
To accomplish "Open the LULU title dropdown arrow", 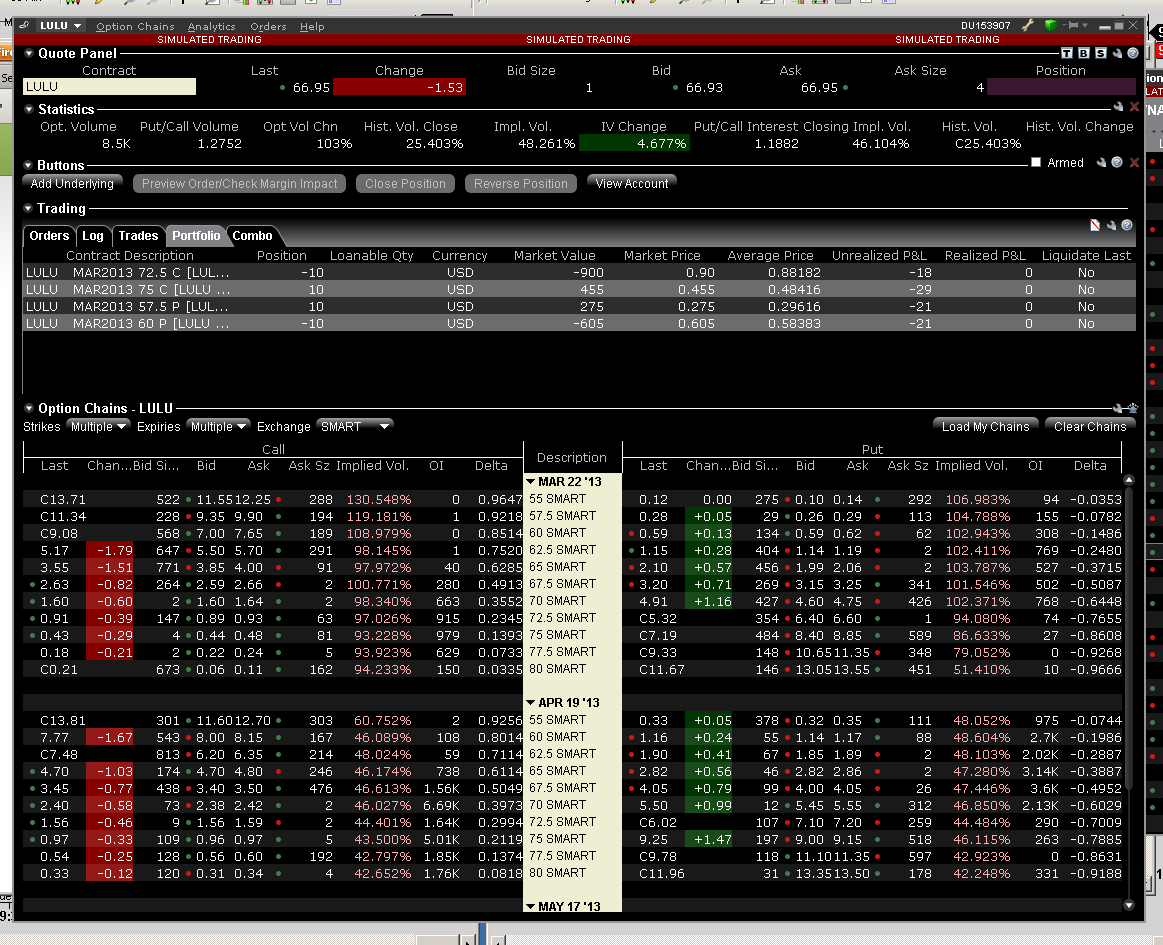I will point(77,26).
